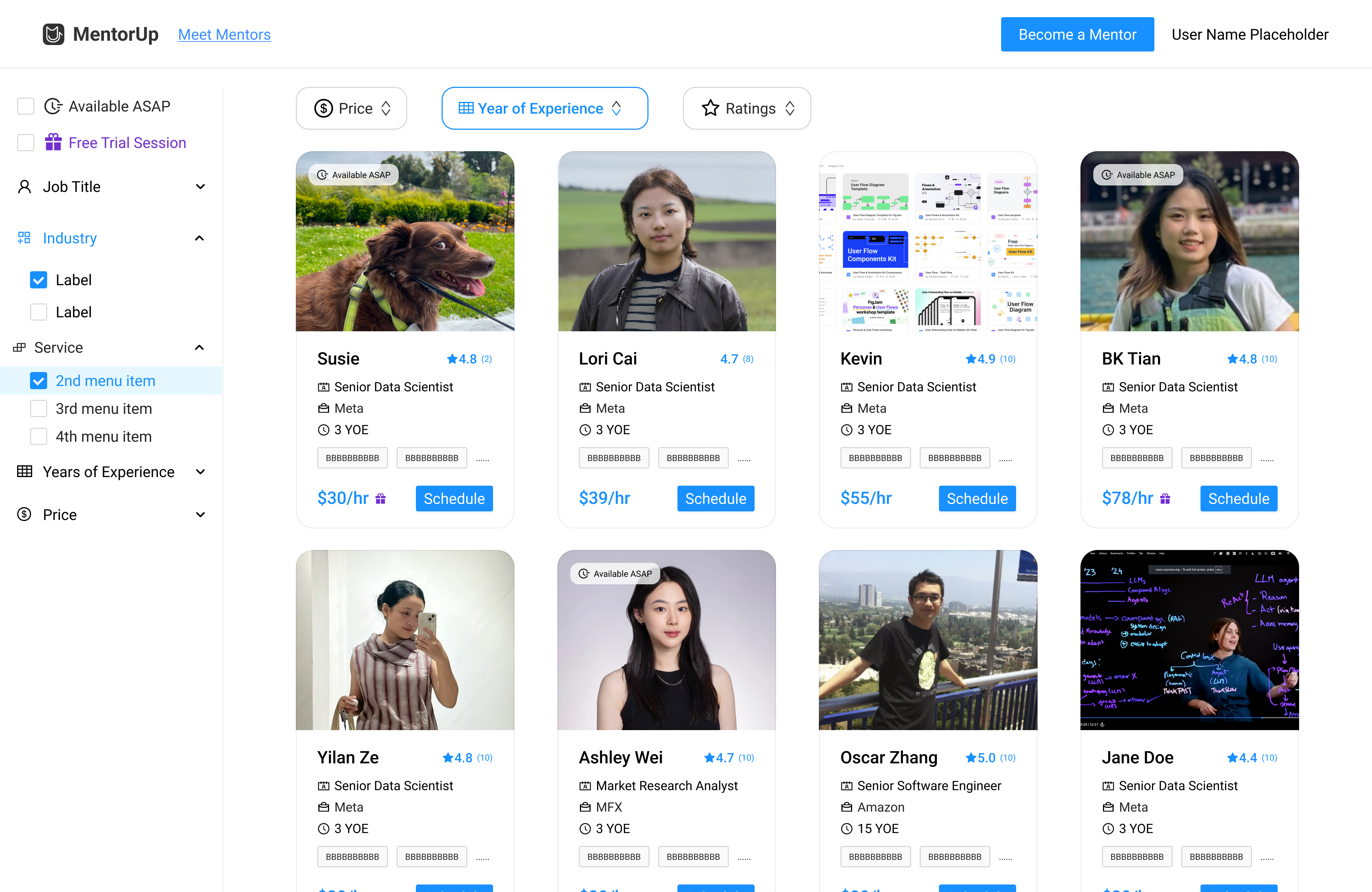Click the dollar icon in the Price sort button
The height and width of the screenshot is (892, 1372).
point(323,108)
